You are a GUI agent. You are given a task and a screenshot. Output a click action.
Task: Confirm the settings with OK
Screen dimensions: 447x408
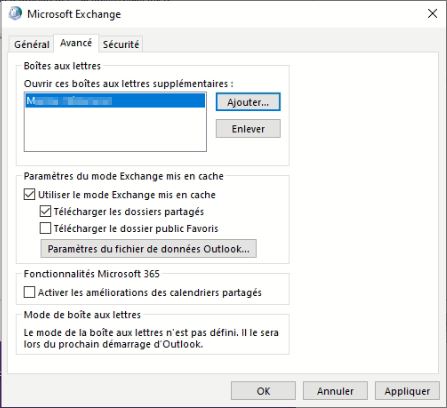point(263,391)
